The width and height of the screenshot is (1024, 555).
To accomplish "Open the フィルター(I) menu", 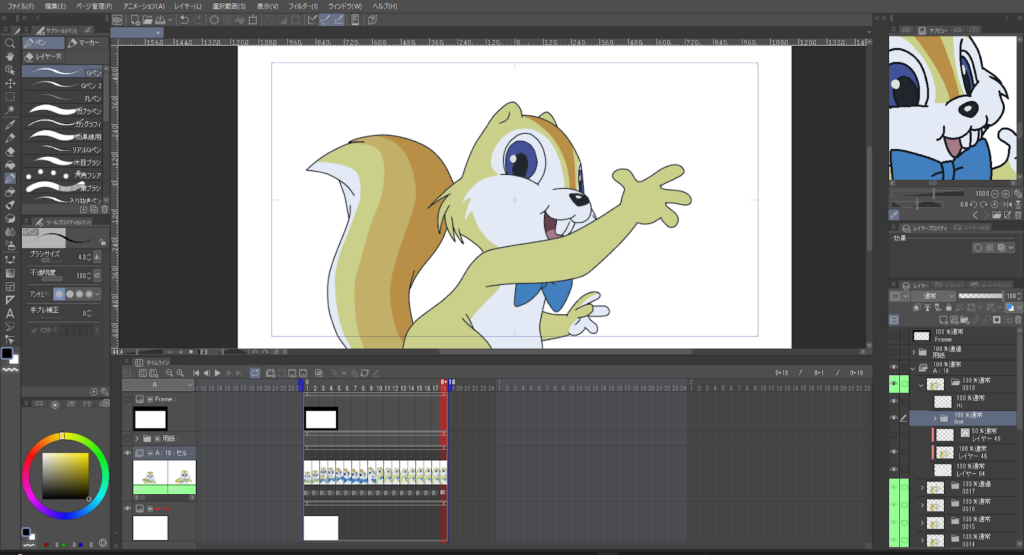I will 303,5.
